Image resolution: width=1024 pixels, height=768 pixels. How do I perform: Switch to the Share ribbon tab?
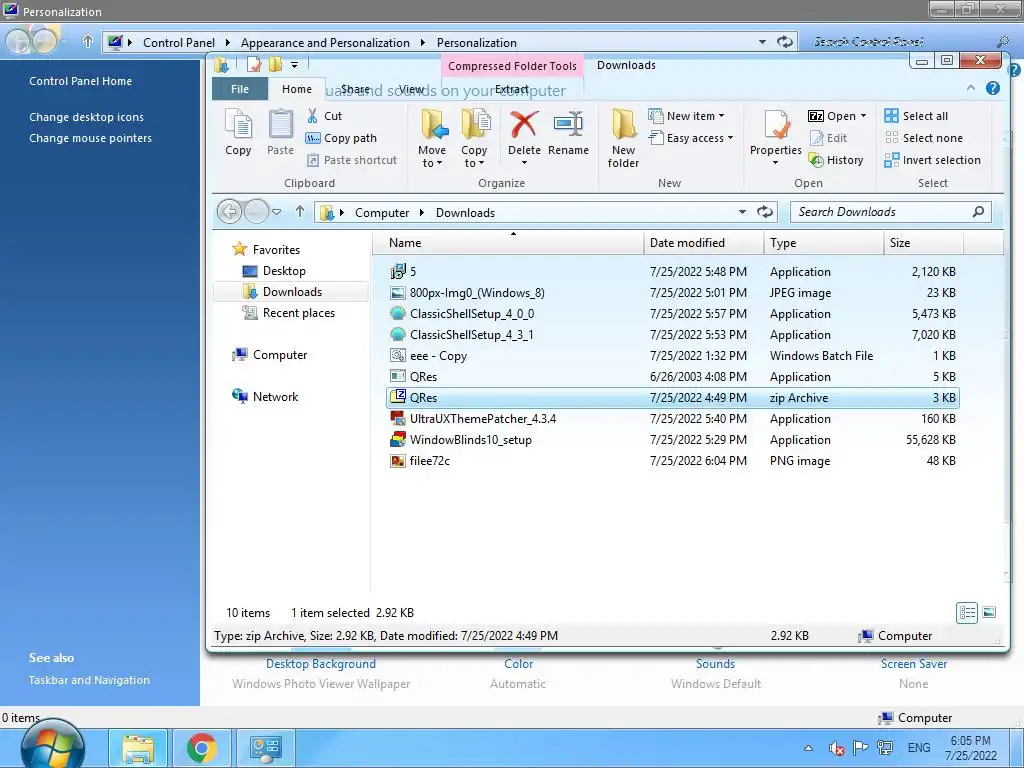click(x=355, y=89)
